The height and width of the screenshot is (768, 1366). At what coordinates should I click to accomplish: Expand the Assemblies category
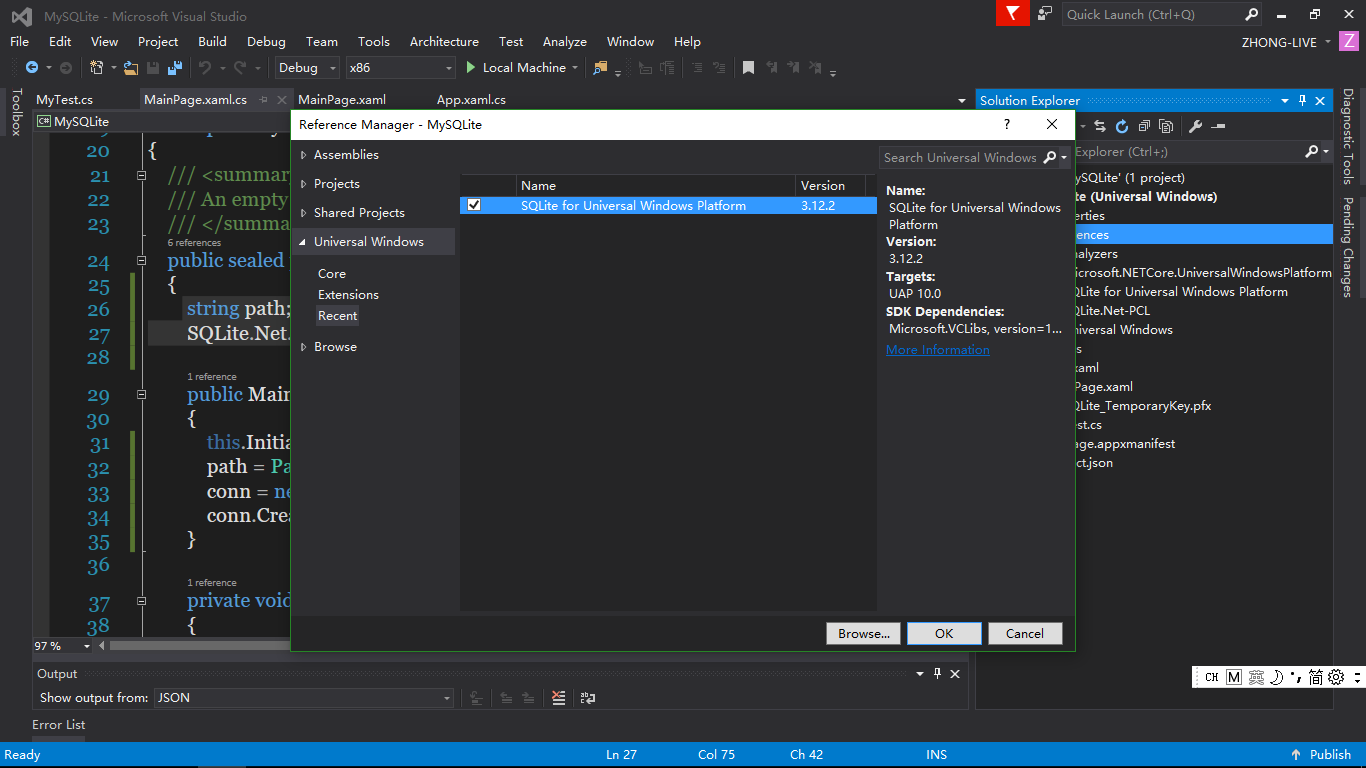point(304,155)
